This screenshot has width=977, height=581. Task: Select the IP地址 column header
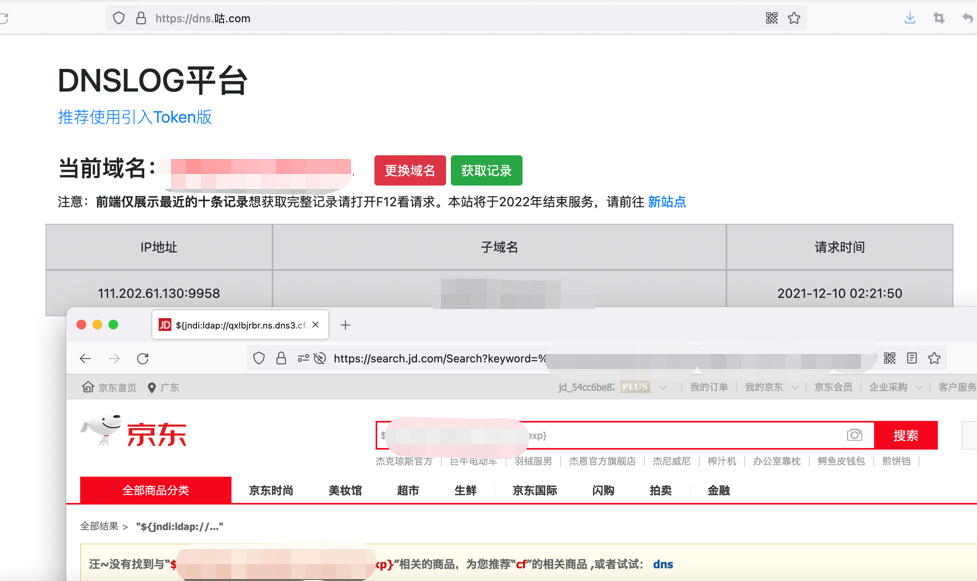159,247
